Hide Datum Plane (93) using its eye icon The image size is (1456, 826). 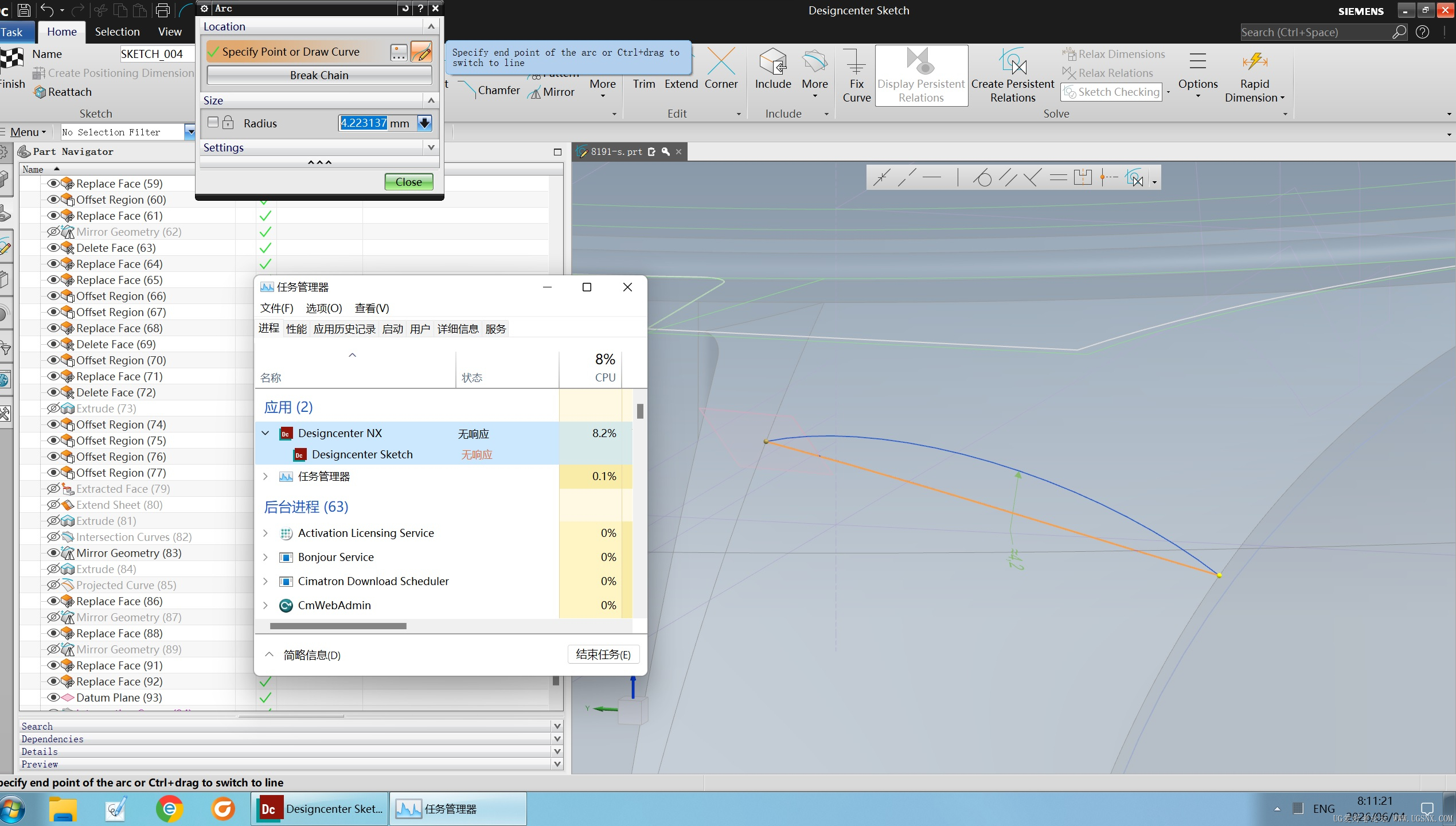click(x=53, y=698)
